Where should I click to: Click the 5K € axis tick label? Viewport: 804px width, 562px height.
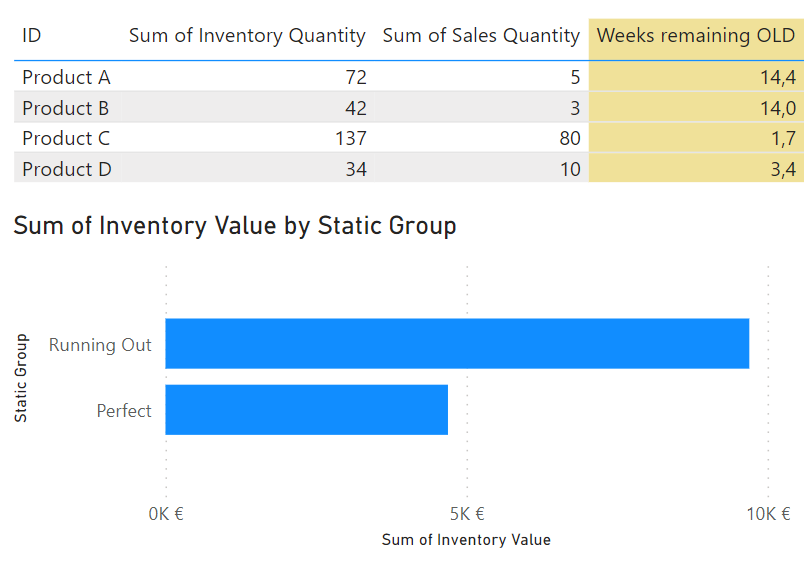point(467,514)
